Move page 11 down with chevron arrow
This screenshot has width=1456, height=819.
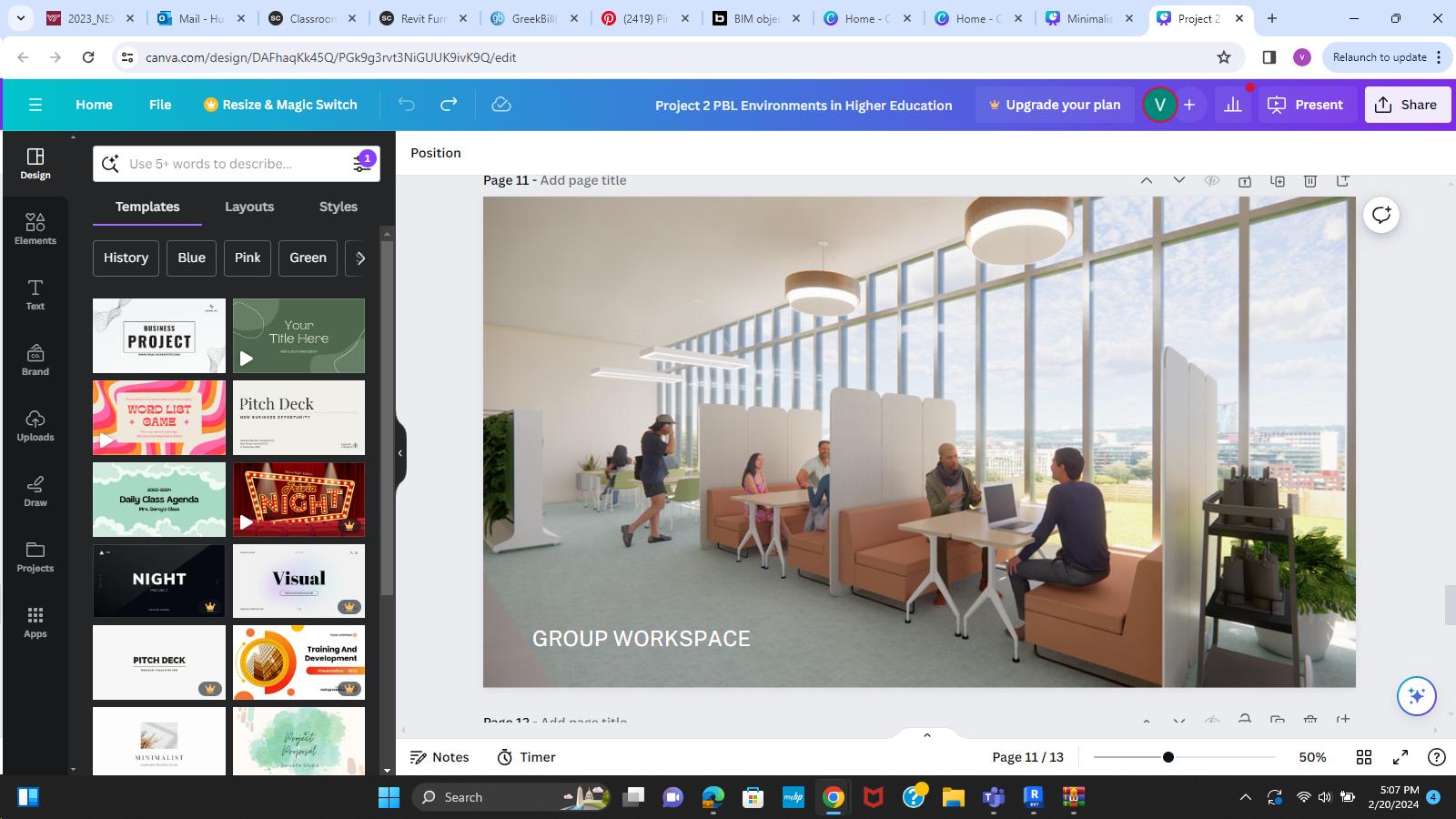1179,180
